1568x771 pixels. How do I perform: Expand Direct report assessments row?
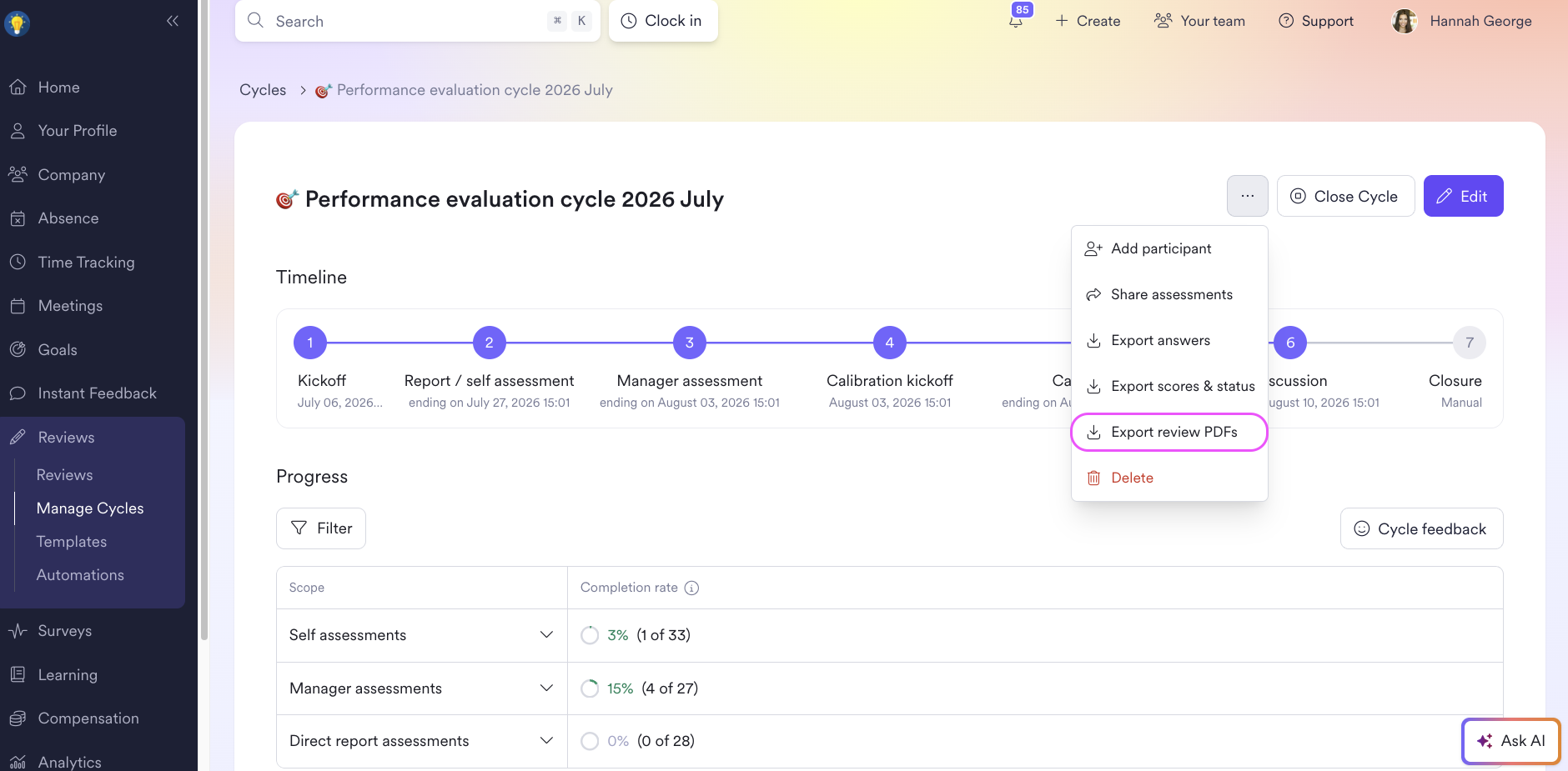tap(546, 740)
